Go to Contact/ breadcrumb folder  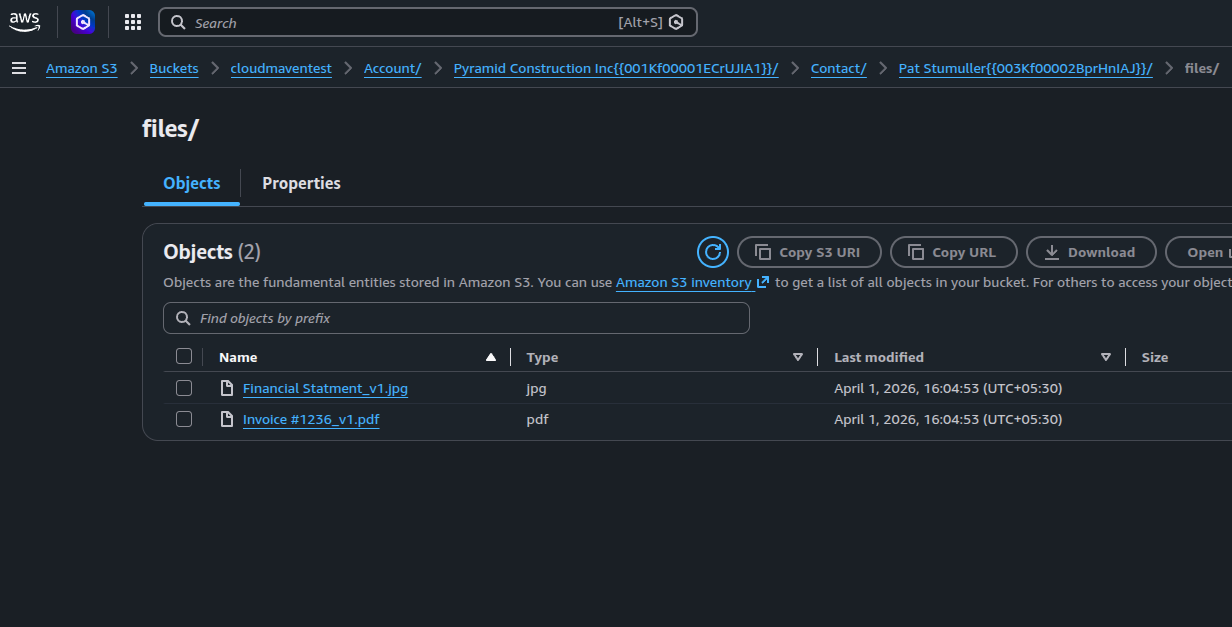tap(838, 68)
